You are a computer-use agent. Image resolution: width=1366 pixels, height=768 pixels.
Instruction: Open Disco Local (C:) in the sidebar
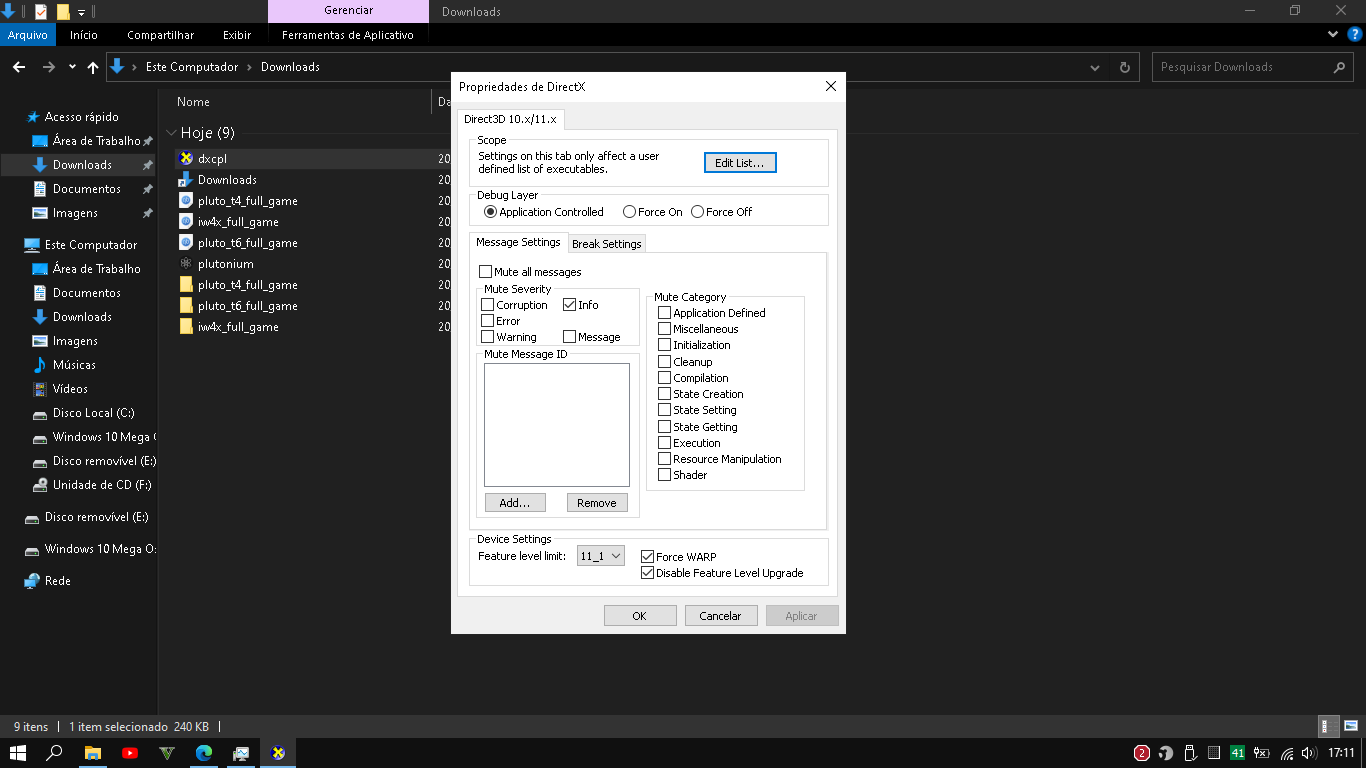[93, 413]
